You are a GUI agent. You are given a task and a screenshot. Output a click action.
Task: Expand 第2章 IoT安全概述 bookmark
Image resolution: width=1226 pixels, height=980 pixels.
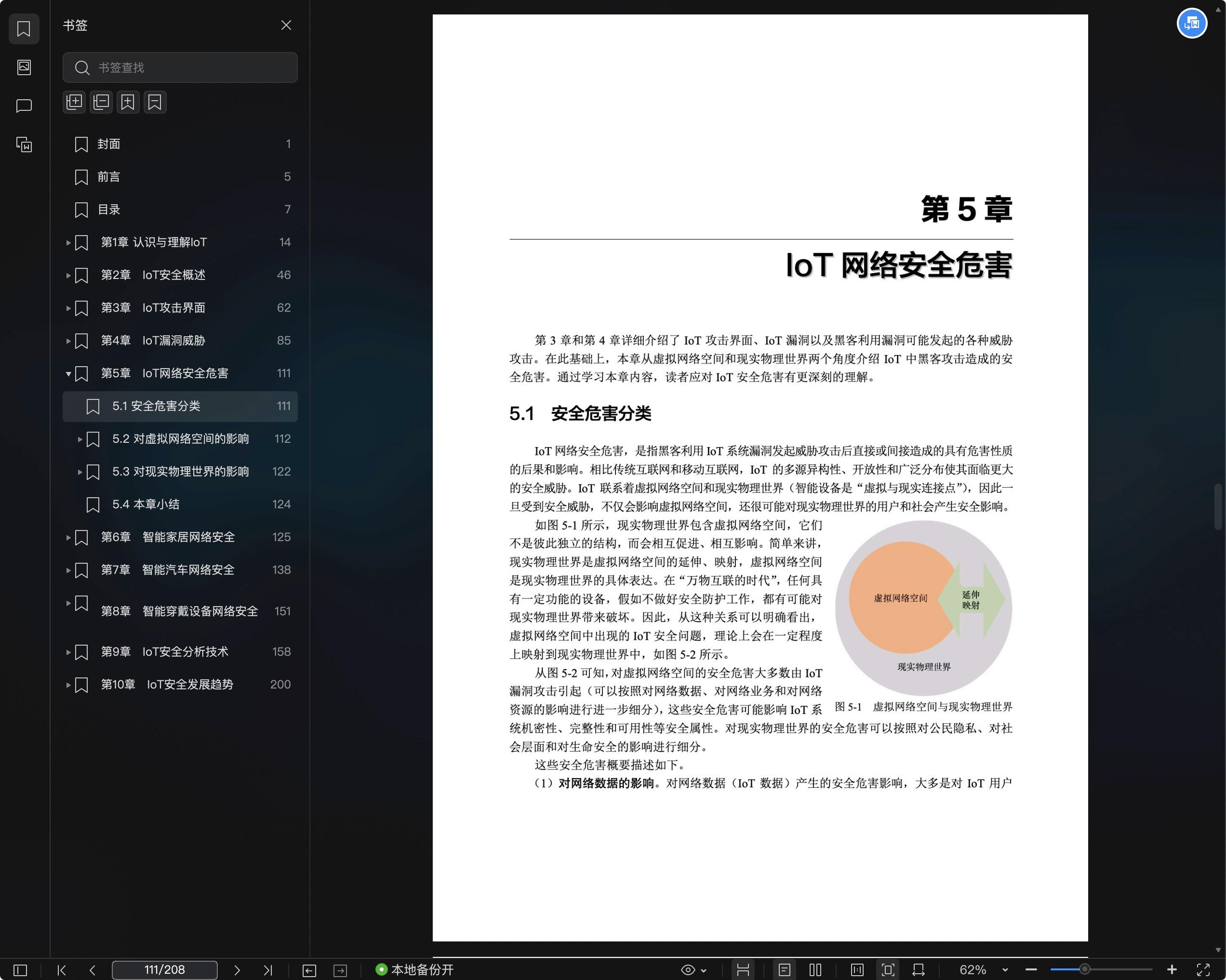(68, 276)
